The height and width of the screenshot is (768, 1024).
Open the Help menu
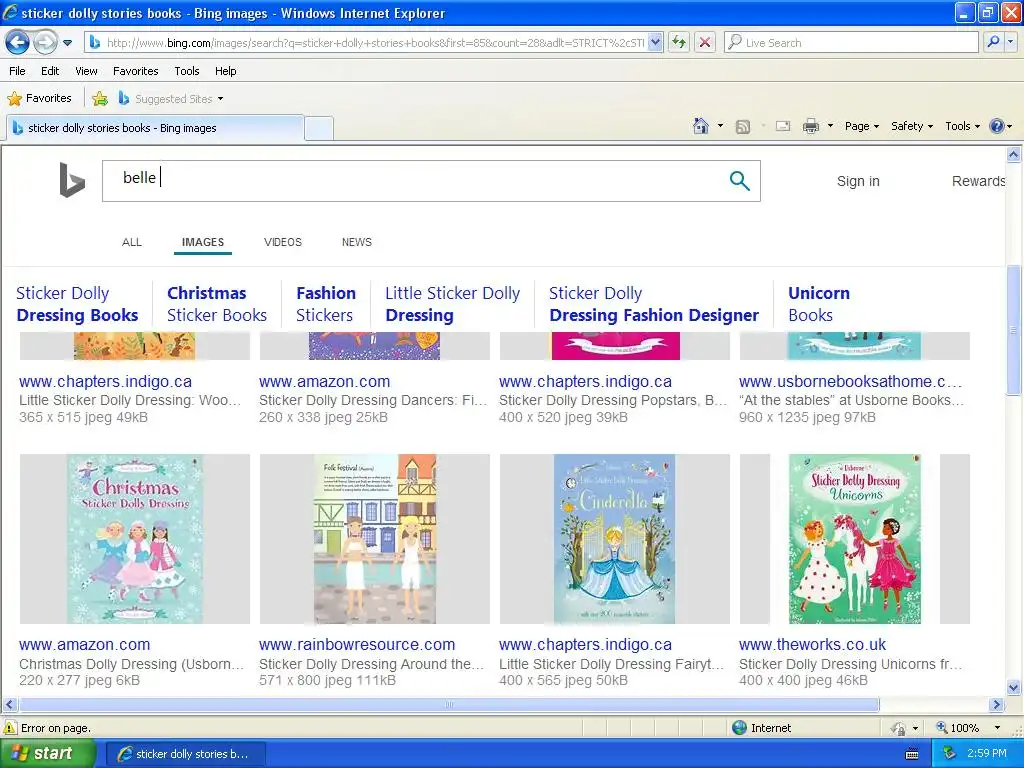pos(226,71)
